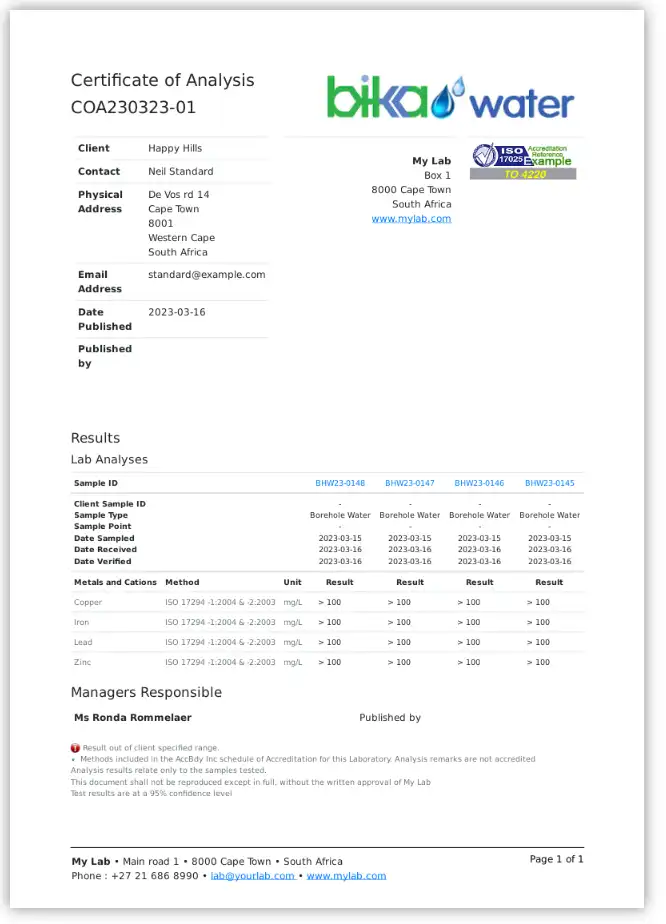666x924 pixels.
Task: Select Borehole Water under BHW23-0145
Action: (549, 515)
